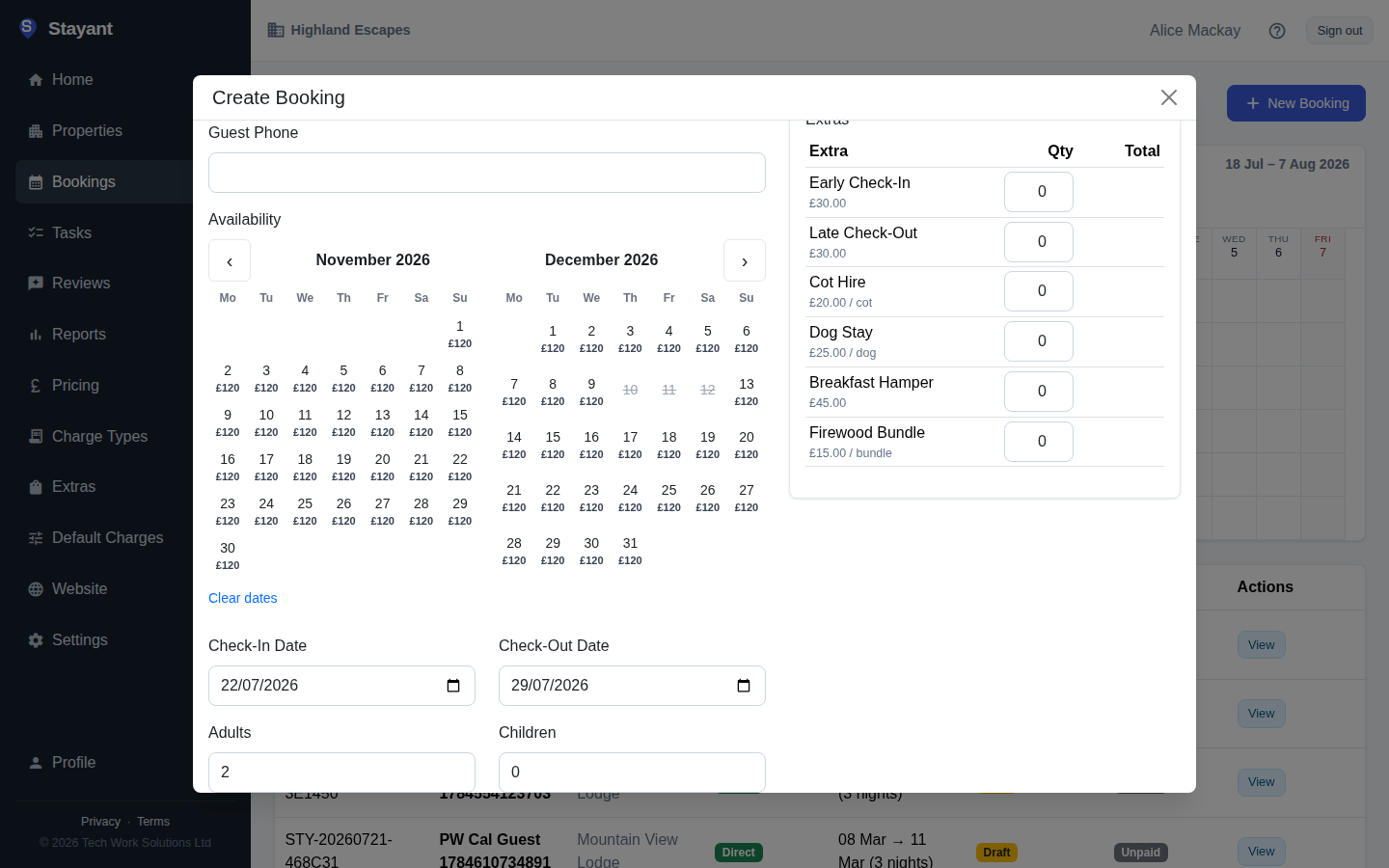Click the Settings gear icon
The width and height of the screenshot is (1389, 868).
point(36,640)
